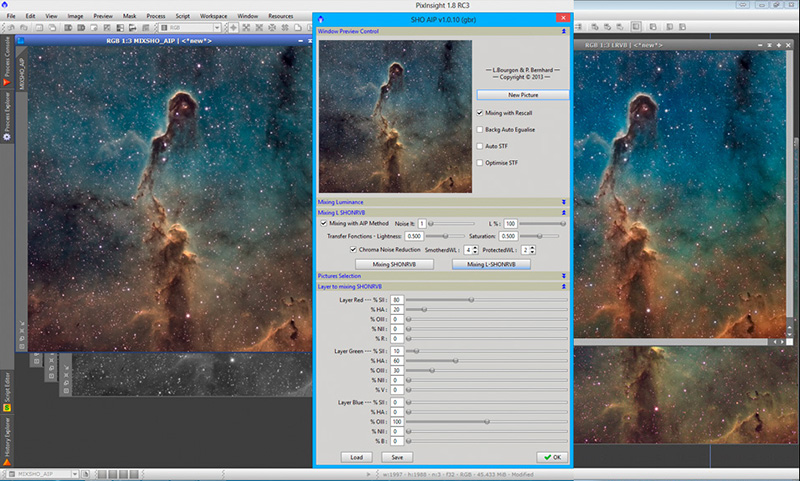Click the Layer Green % HA value field

click(398, 361)
